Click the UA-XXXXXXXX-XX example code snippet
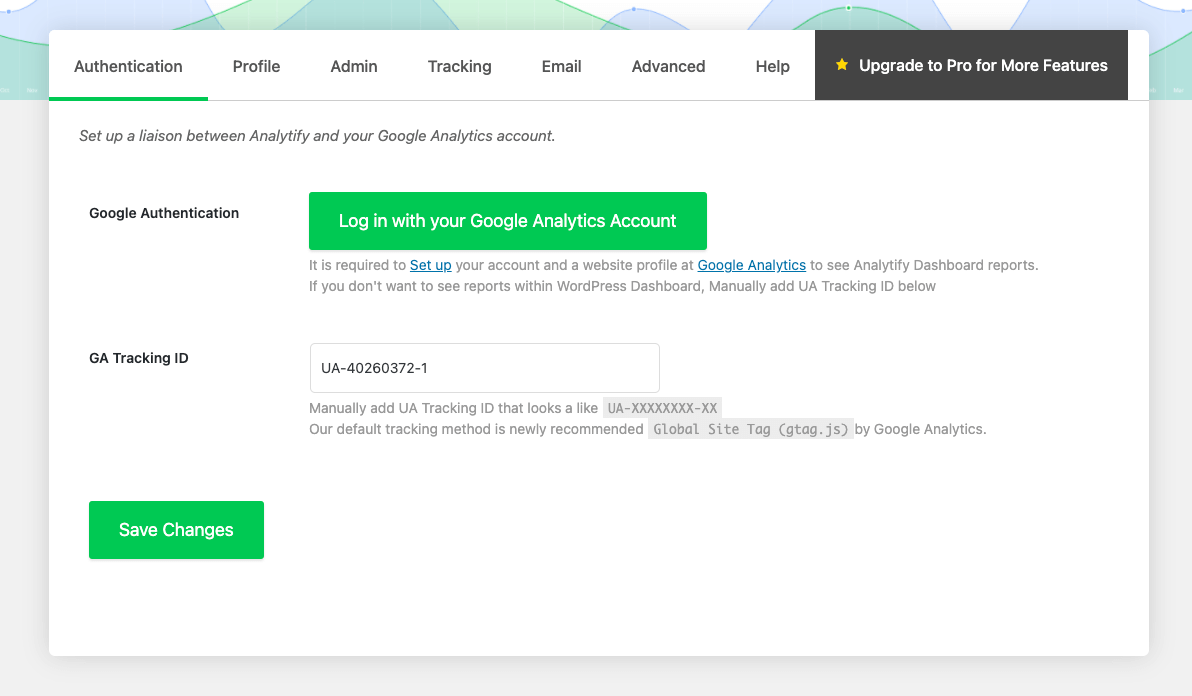Image resolution: width=1192 pixels, height=696 pixels. (662, 408)
